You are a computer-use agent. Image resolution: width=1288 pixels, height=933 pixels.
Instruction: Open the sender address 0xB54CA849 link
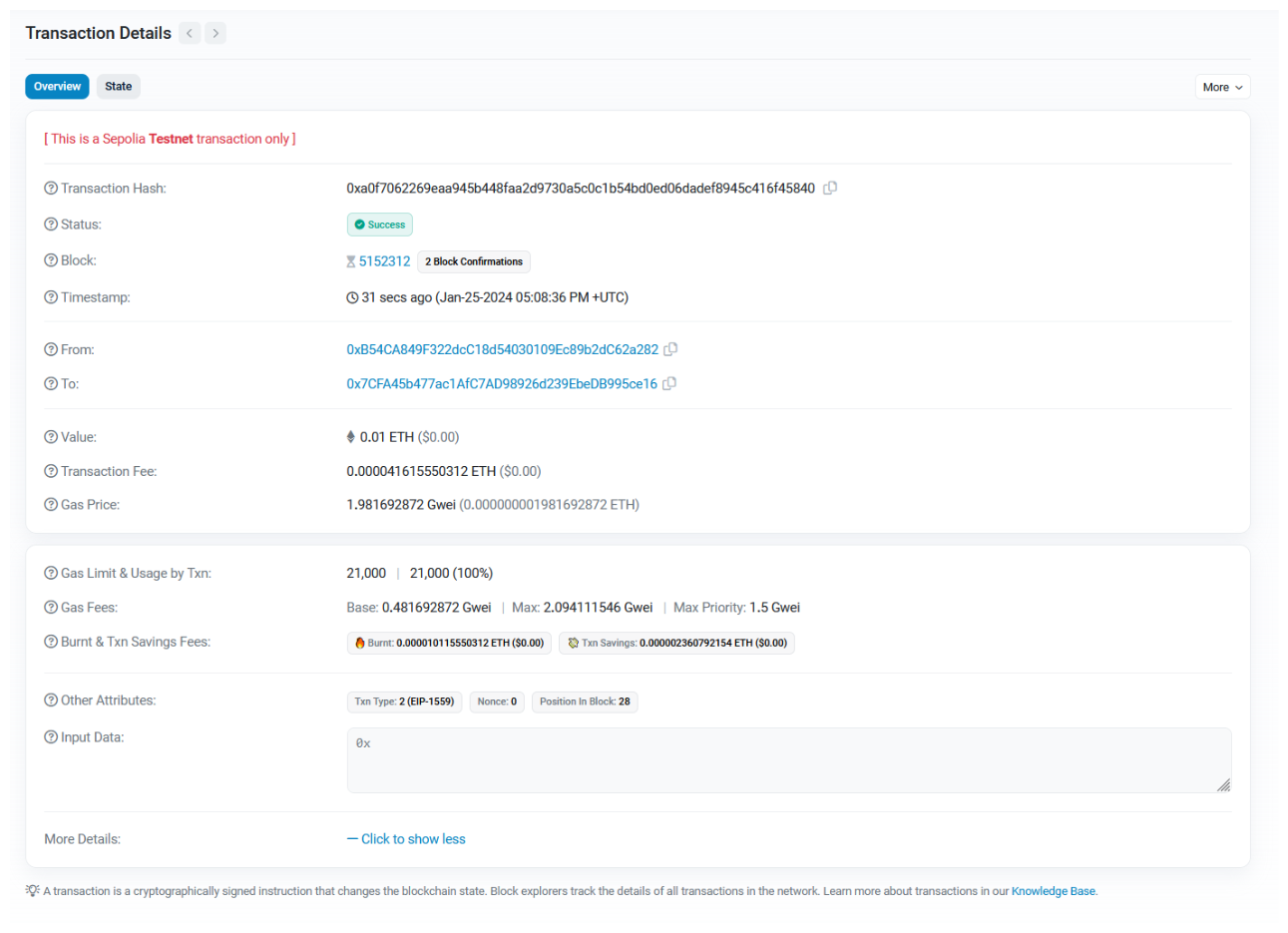click(x=502, y=349)
